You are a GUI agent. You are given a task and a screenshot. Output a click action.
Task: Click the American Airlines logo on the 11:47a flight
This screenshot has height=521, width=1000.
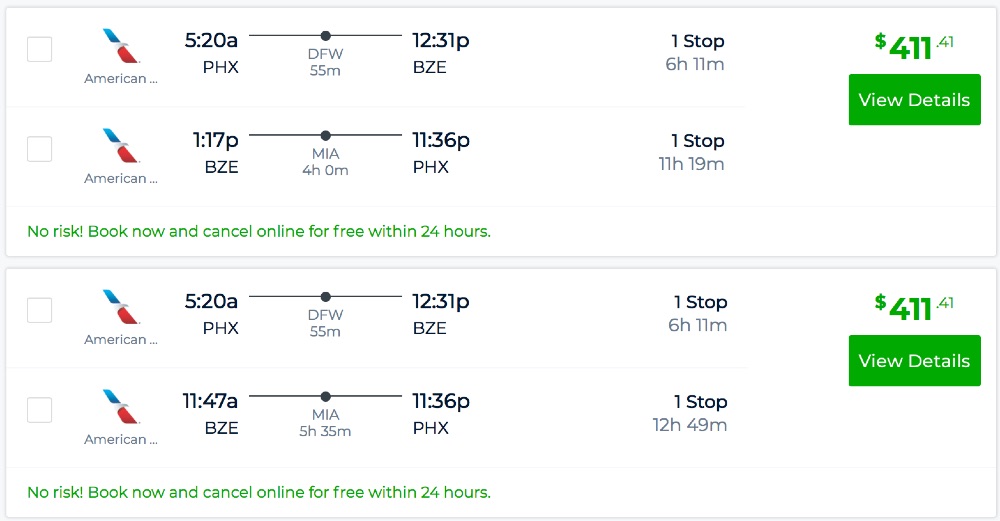tap(121, 407)
